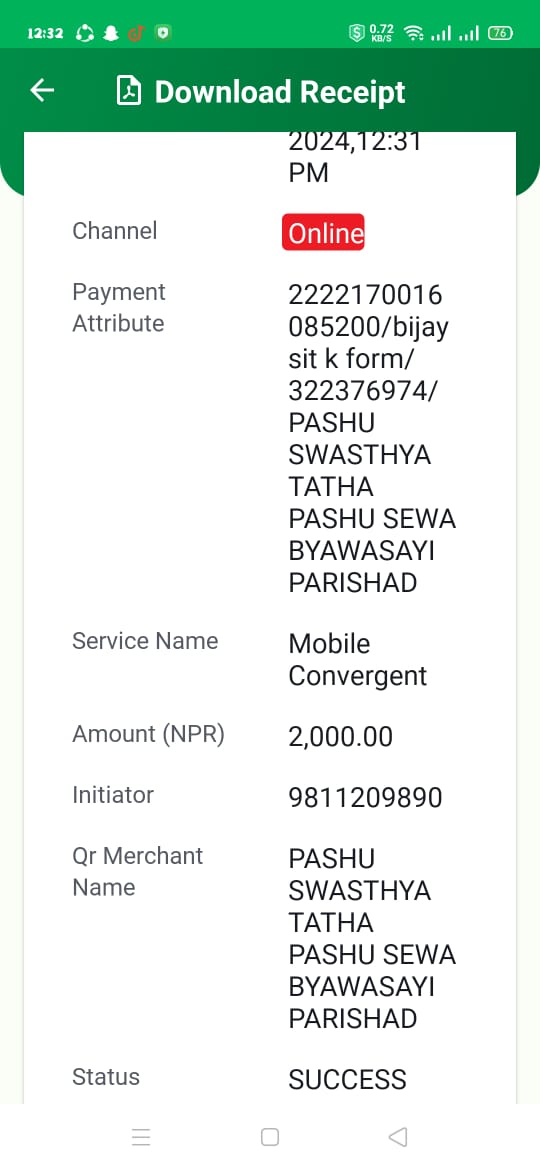Open the recent apps menu button
Viewport: 540px width, 1170px height.
[141, 1137]
